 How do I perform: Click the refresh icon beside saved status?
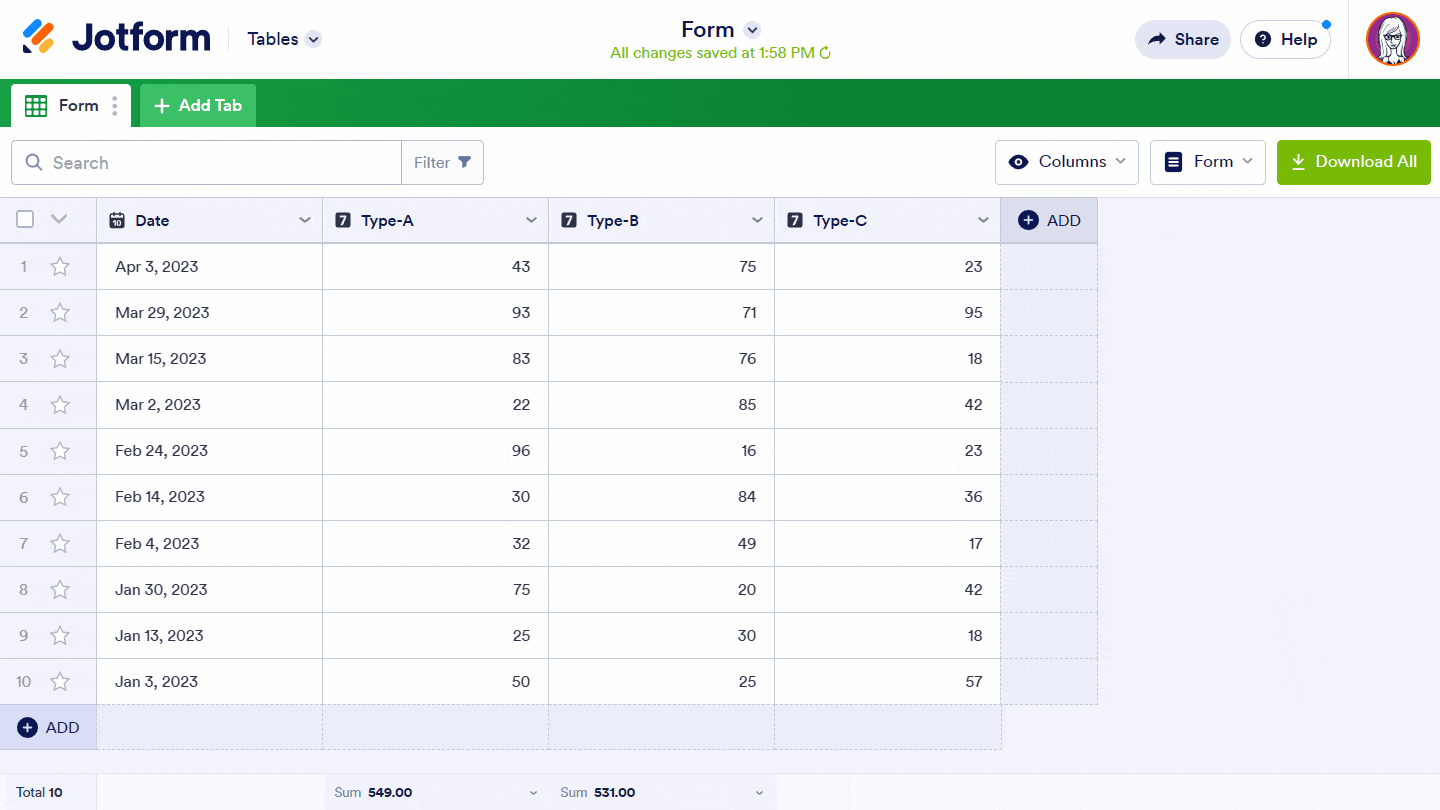point(825,53)
